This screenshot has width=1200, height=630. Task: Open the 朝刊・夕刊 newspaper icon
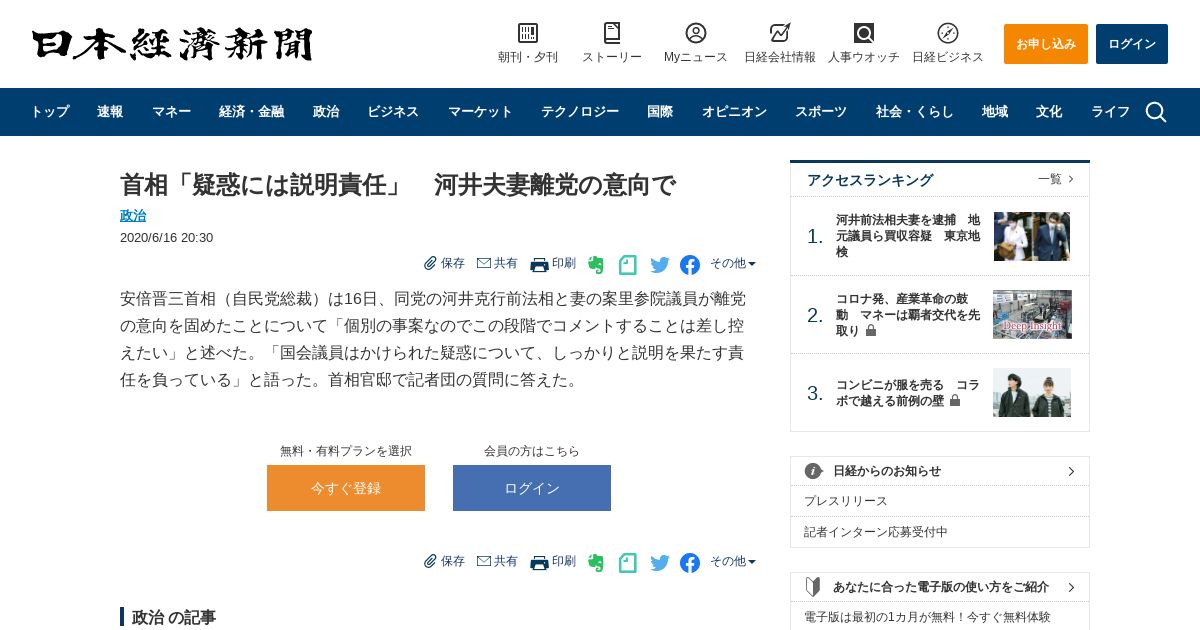pyautogui.click(x=528, y=33)
